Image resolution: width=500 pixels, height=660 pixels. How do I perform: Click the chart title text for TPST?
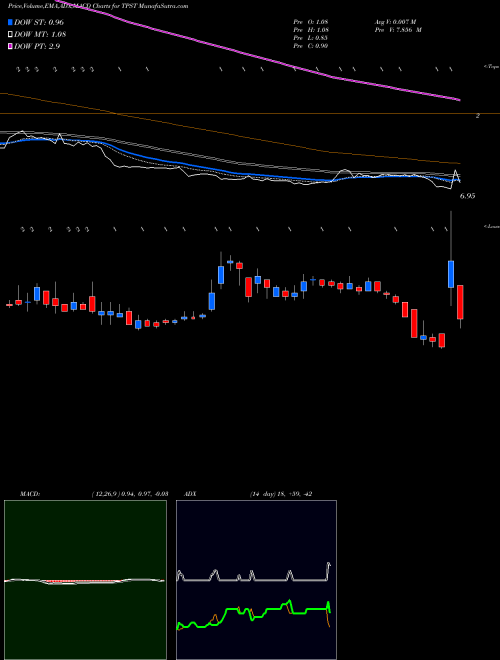pos(98,6)
